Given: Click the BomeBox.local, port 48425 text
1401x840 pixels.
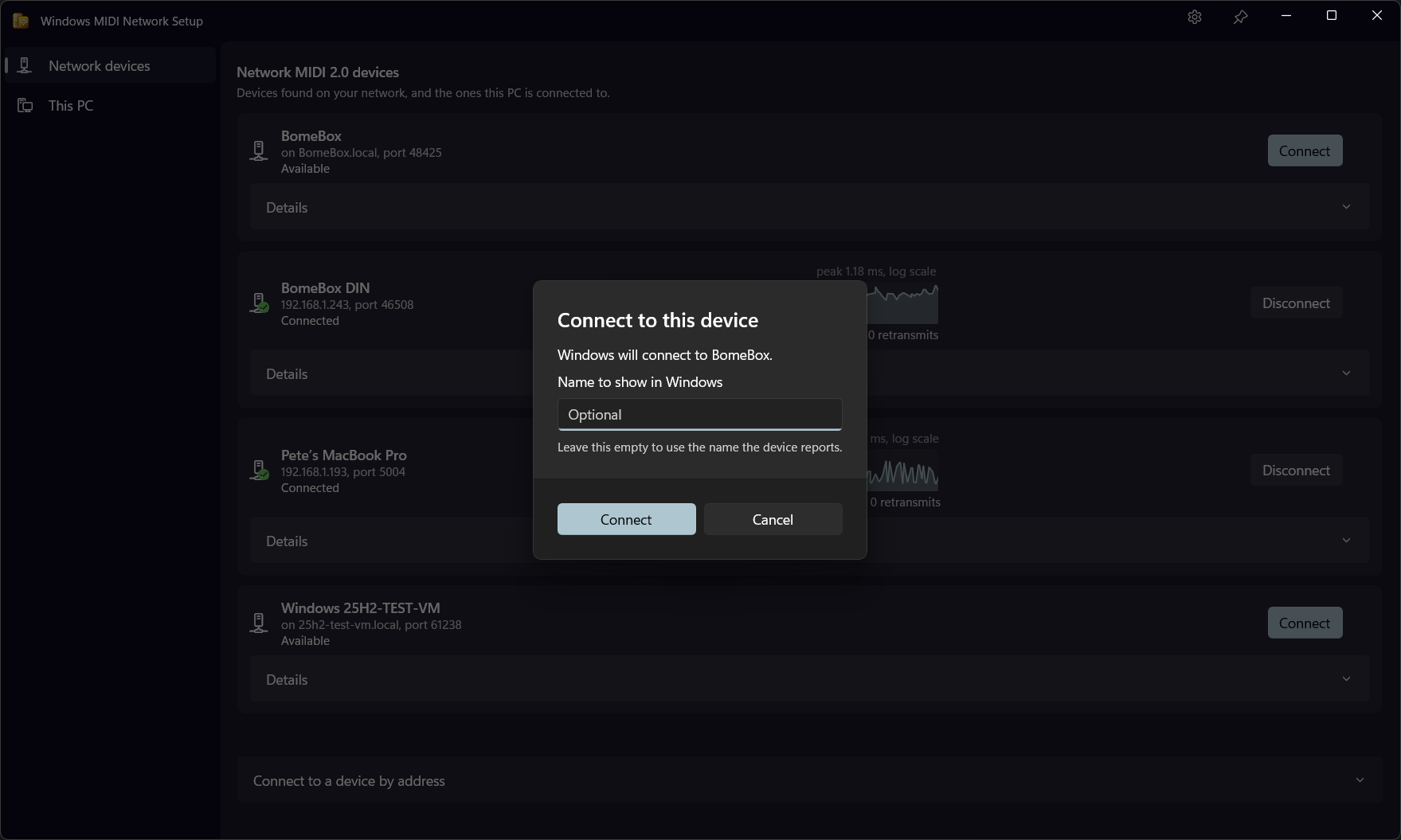Looking at the screenshot, I should 362,152.
